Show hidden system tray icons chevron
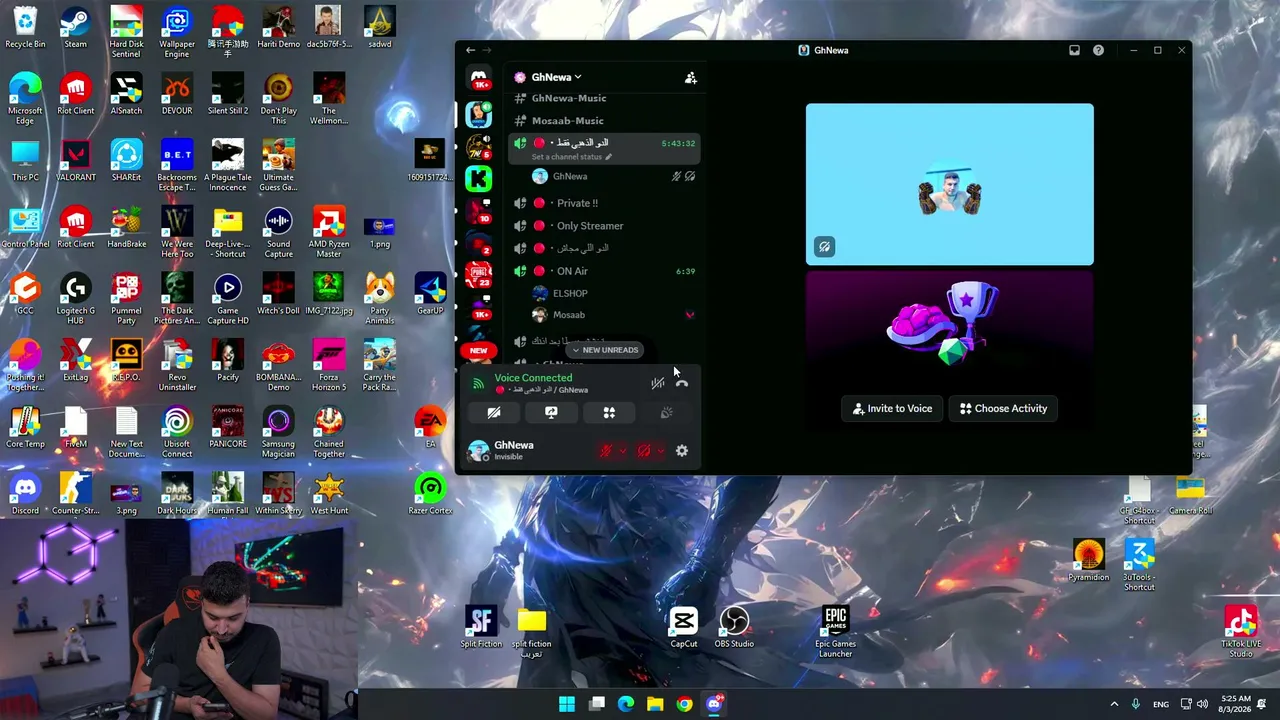The height and width of the screenshot is (720, 1280). (x=1114, y=704)
